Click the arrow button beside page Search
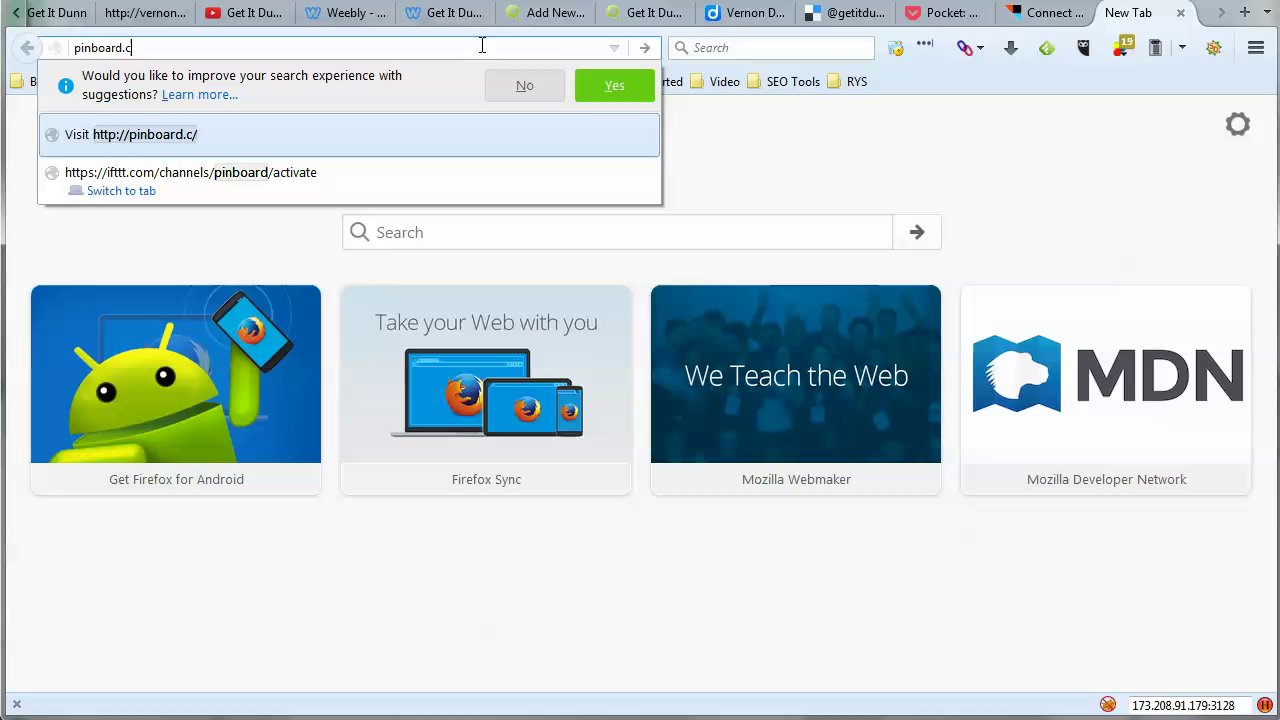The image size is (1280, 720). tap(917, 232)
